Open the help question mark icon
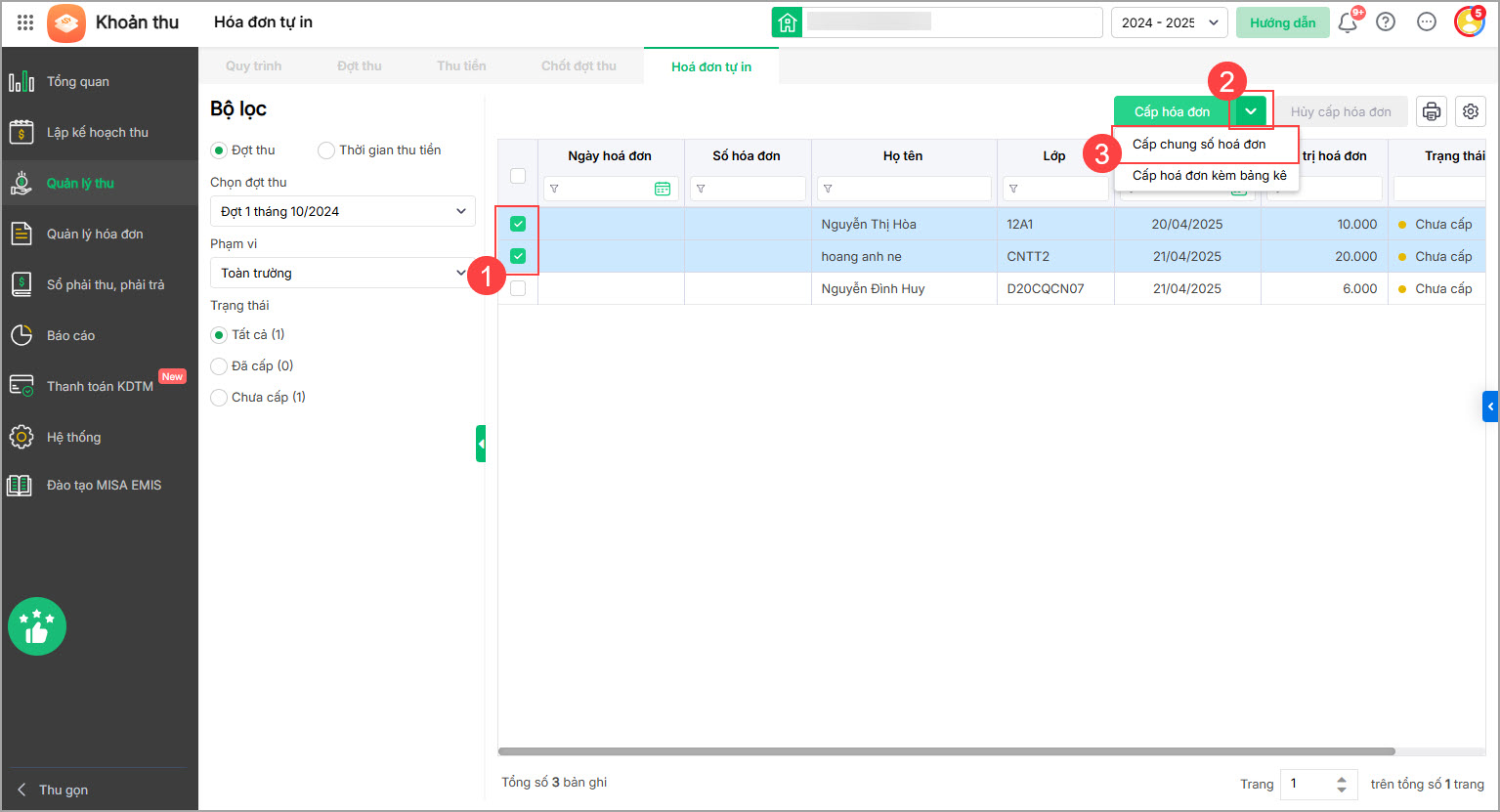Viewport: 1500px width, 812px height. pyautogui.click(x=1386, y=22)
